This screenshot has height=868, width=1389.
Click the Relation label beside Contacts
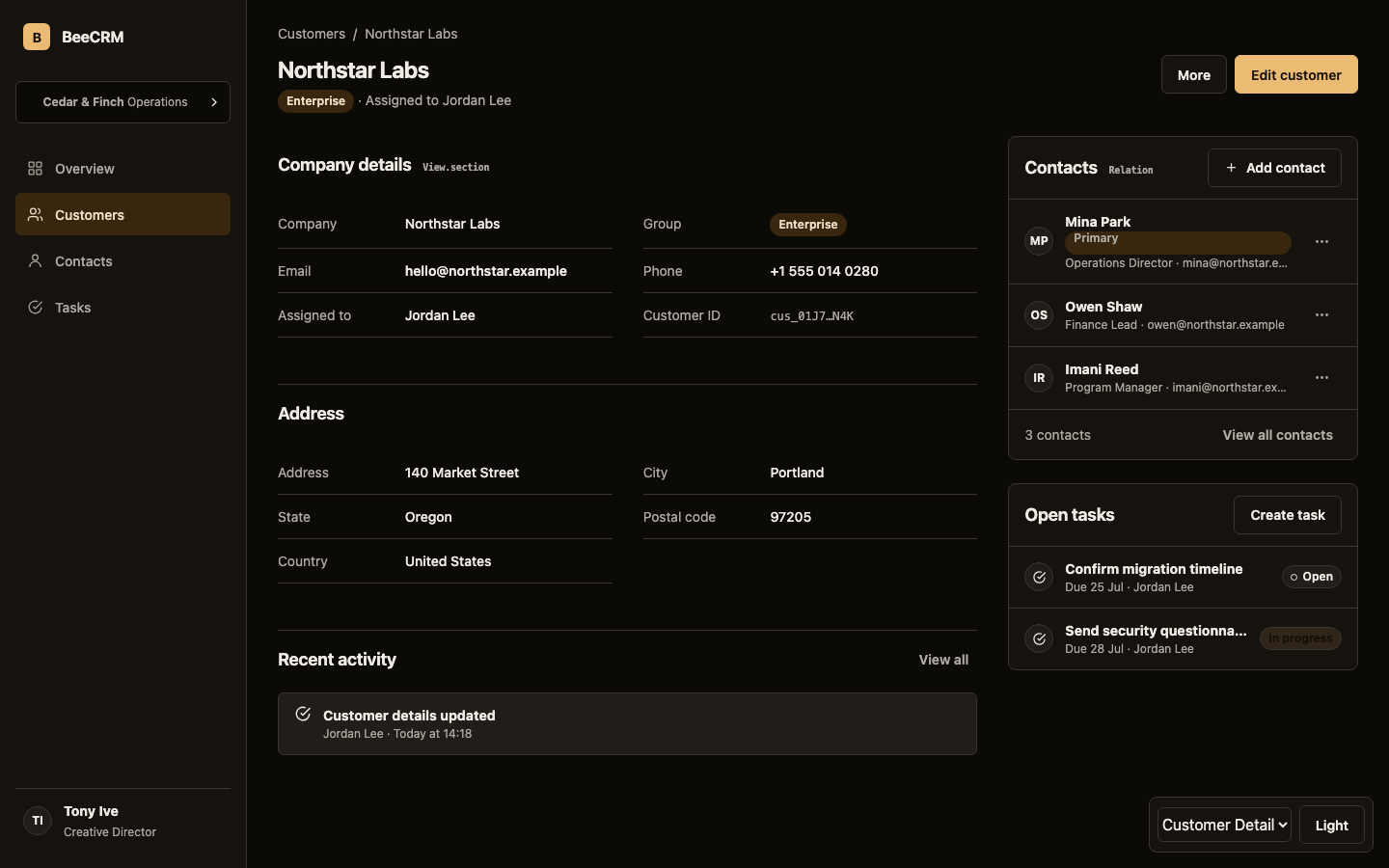(x=1130, y=170)
